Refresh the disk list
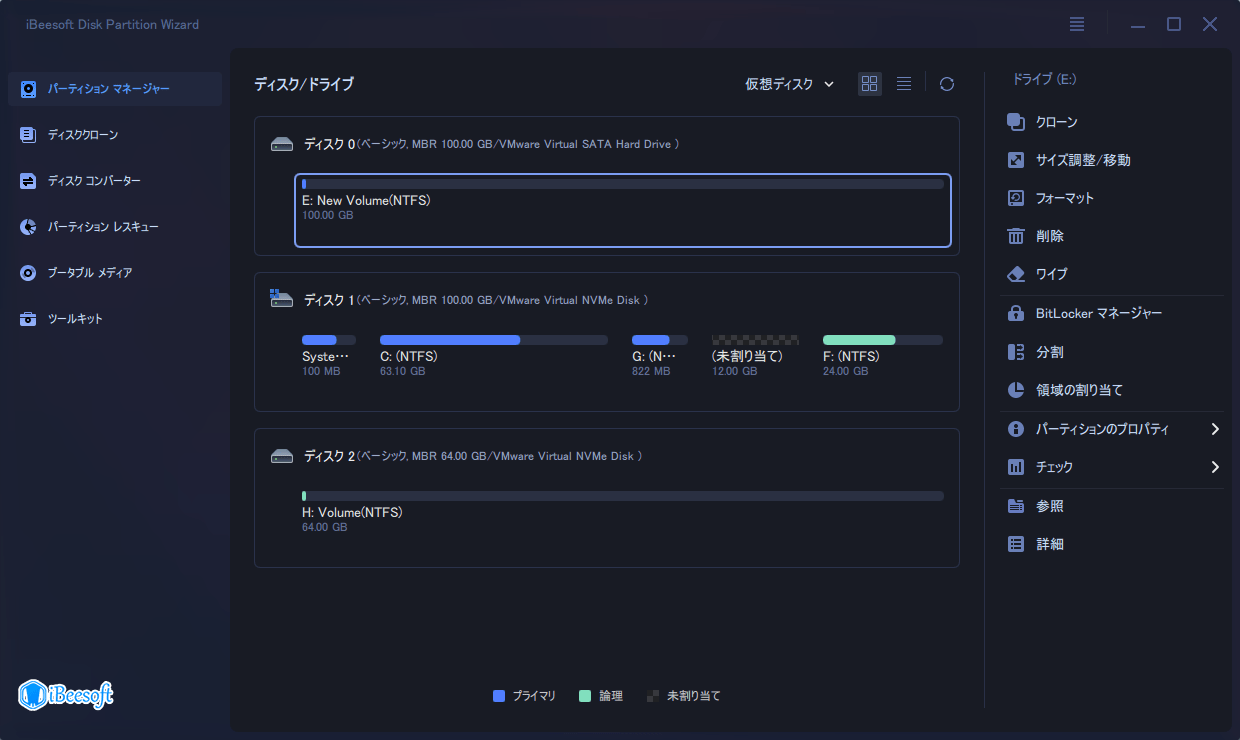 [946, 84]
